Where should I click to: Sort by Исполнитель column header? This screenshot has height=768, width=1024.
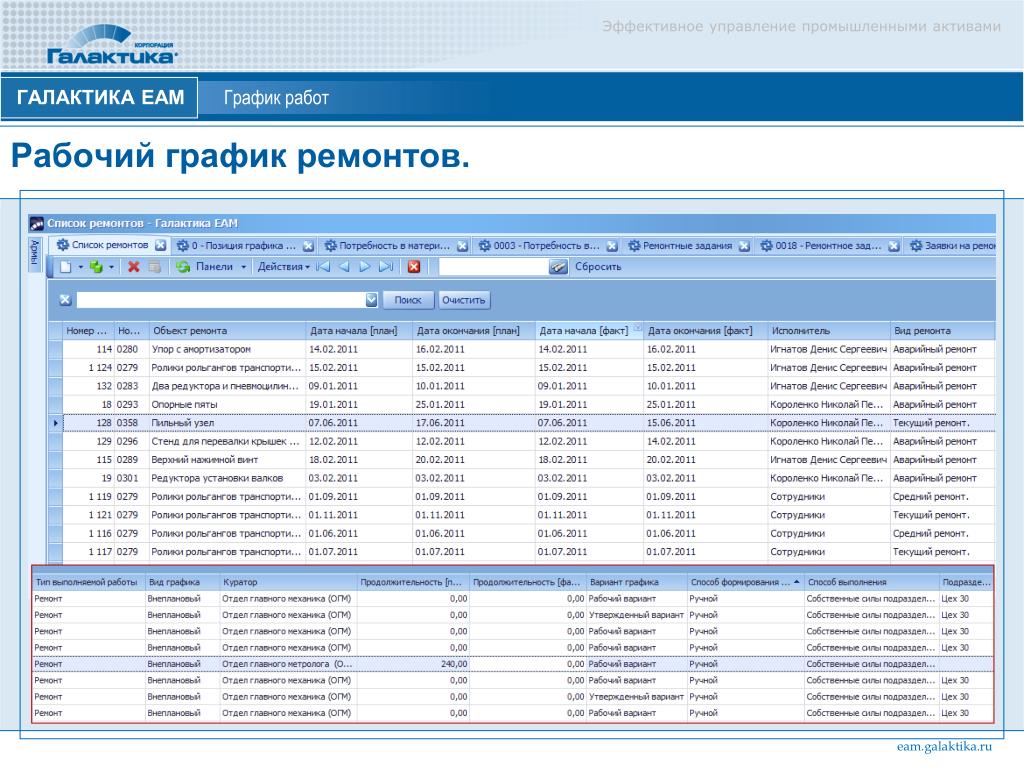point(828,330)
